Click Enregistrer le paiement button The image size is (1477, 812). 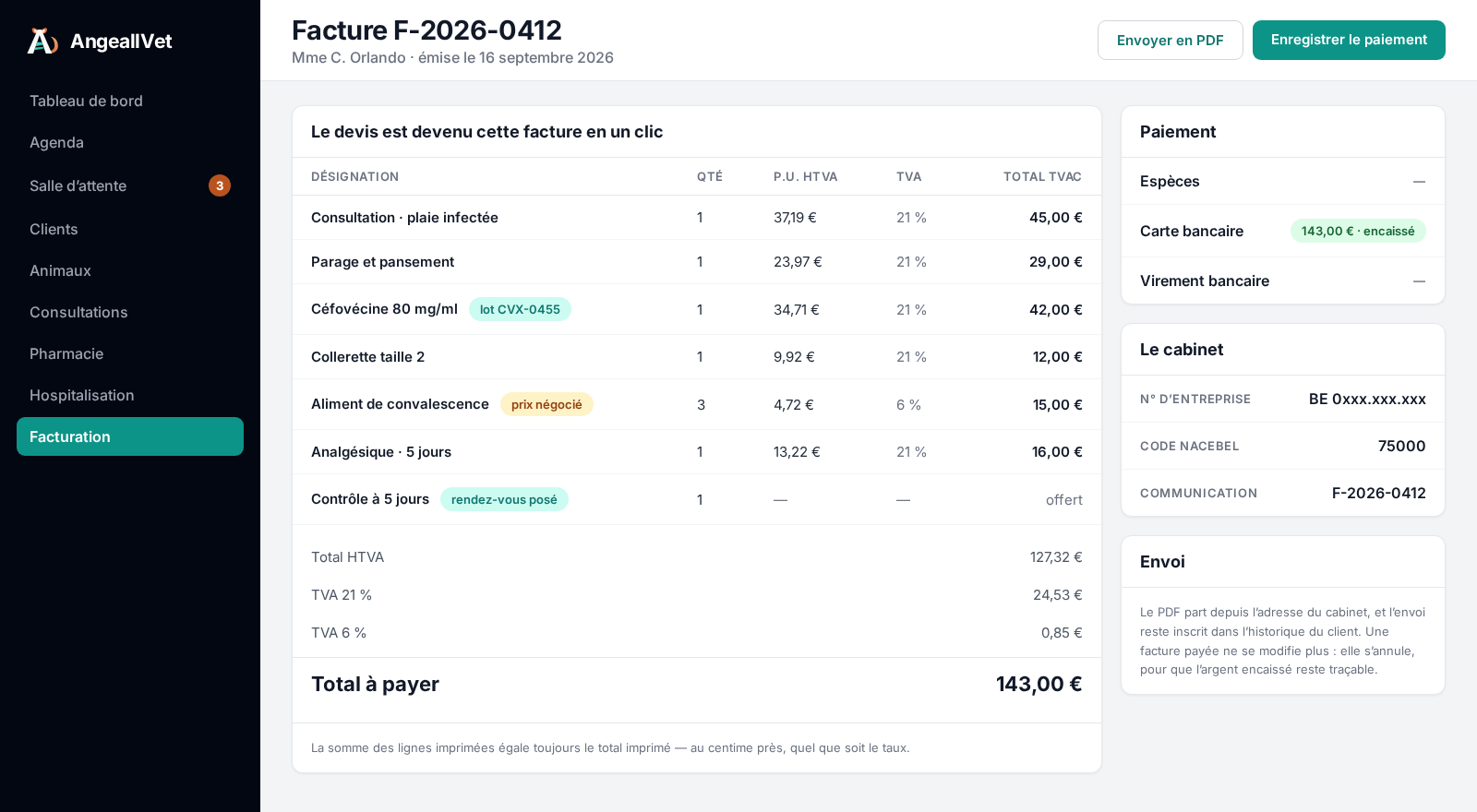click(1349, 41)
